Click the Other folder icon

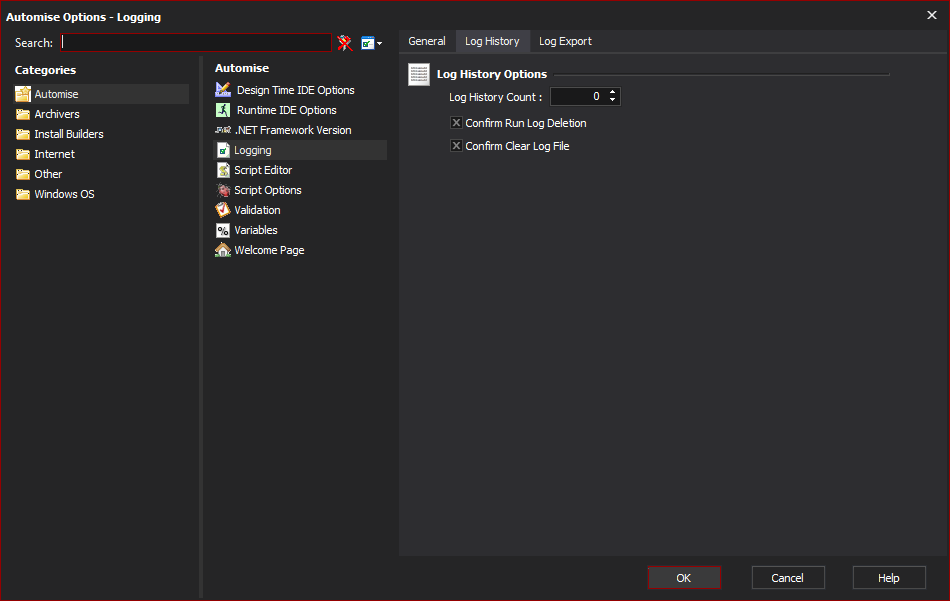click(x=23, y=174)
